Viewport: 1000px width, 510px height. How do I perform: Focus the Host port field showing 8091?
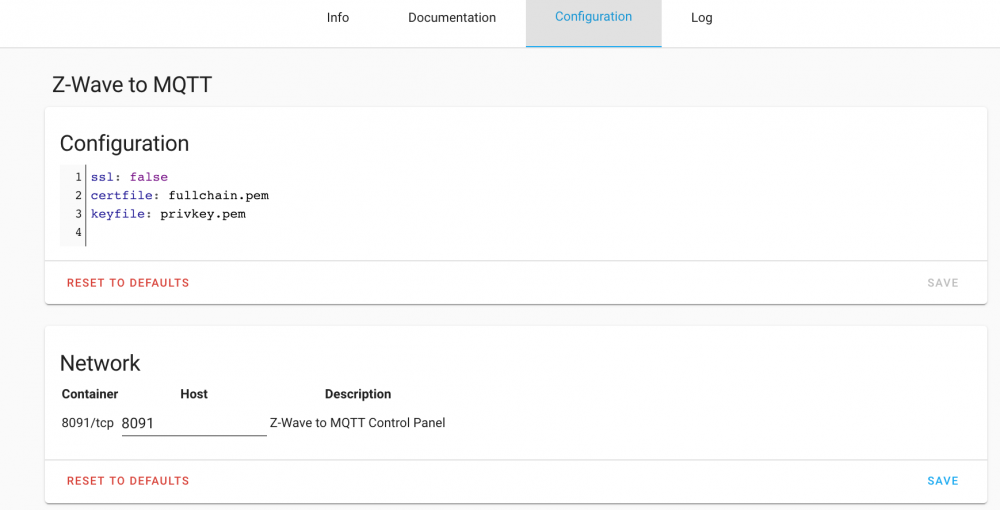(x=193, y=423)
